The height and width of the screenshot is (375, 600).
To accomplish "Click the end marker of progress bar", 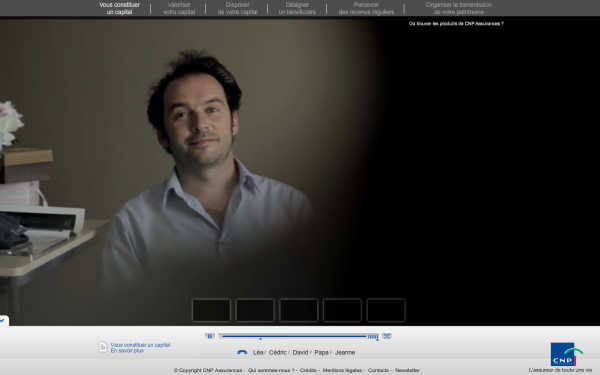I will [x=377, y=339].
